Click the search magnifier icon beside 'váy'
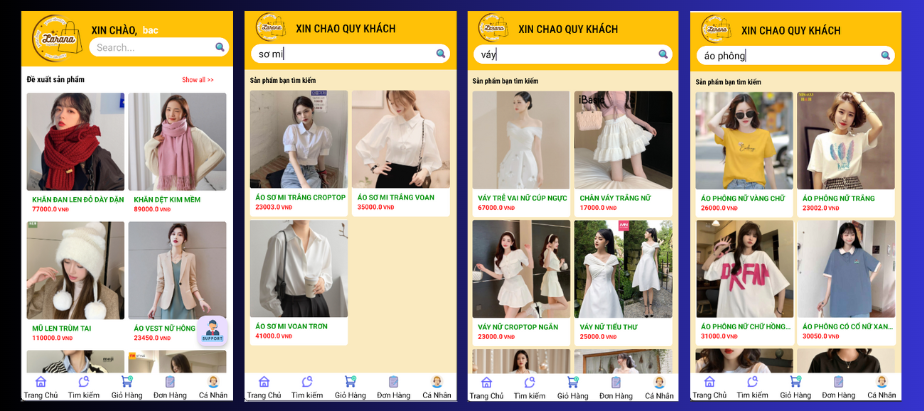 point(663,55)
